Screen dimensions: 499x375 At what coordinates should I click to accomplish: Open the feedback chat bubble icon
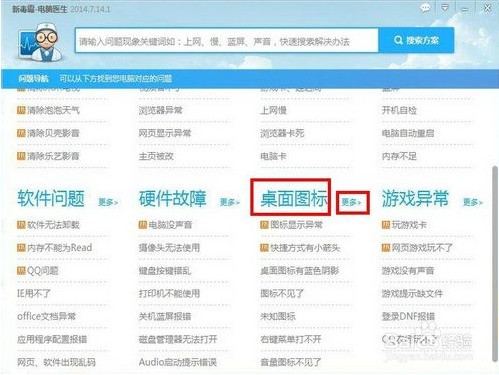425,8
